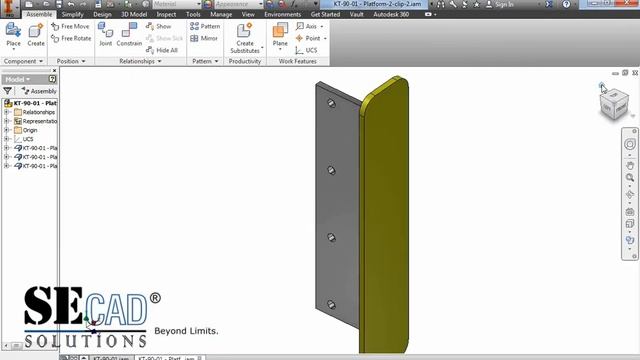
Task: Select the root KT-90-01 assembly node
Action: 31,103
